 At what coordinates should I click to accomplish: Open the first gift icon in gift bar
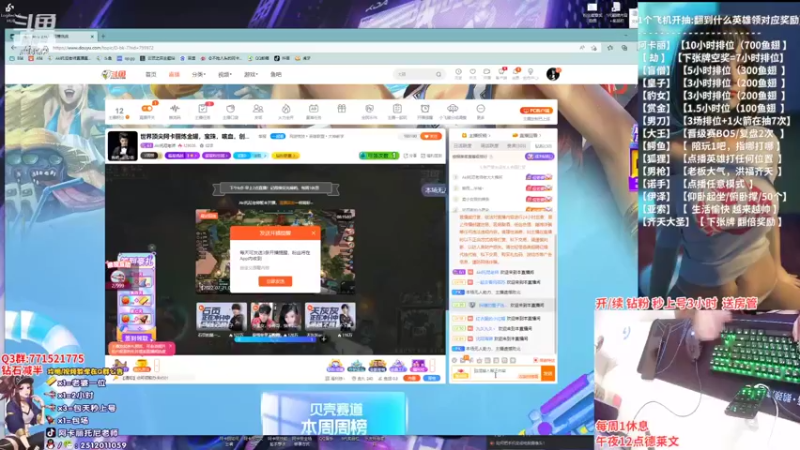pyautogui.click(x=335, y=365)
